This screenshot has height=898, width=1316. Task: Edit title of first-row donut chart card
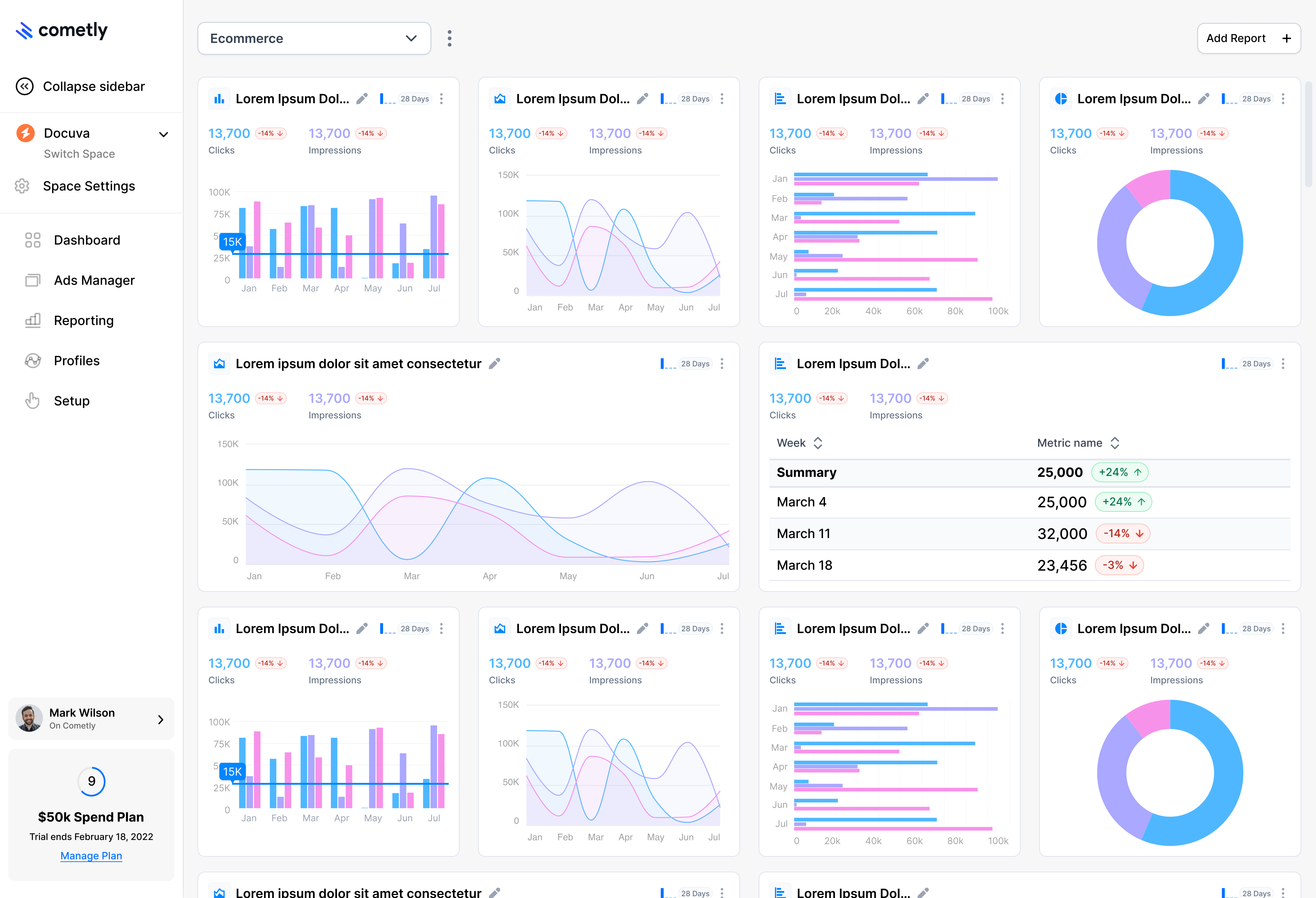(1203, 99)
